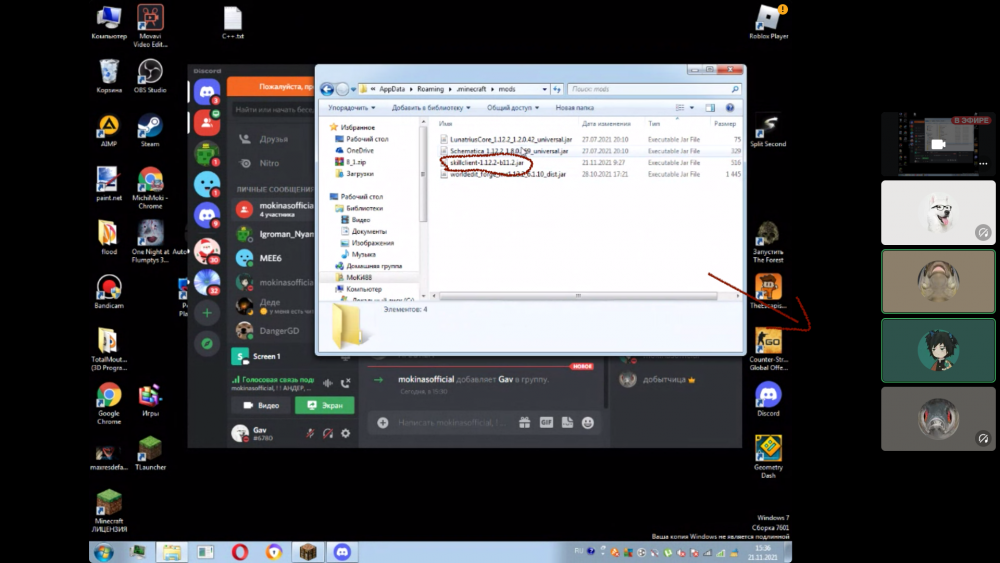Sort files by Размер column

pyautogui.click(x=724, y=124)
